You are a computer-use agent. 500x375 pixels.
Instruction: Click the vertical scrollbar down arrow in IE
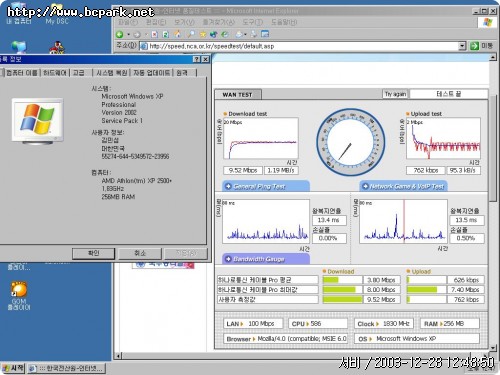493,348
